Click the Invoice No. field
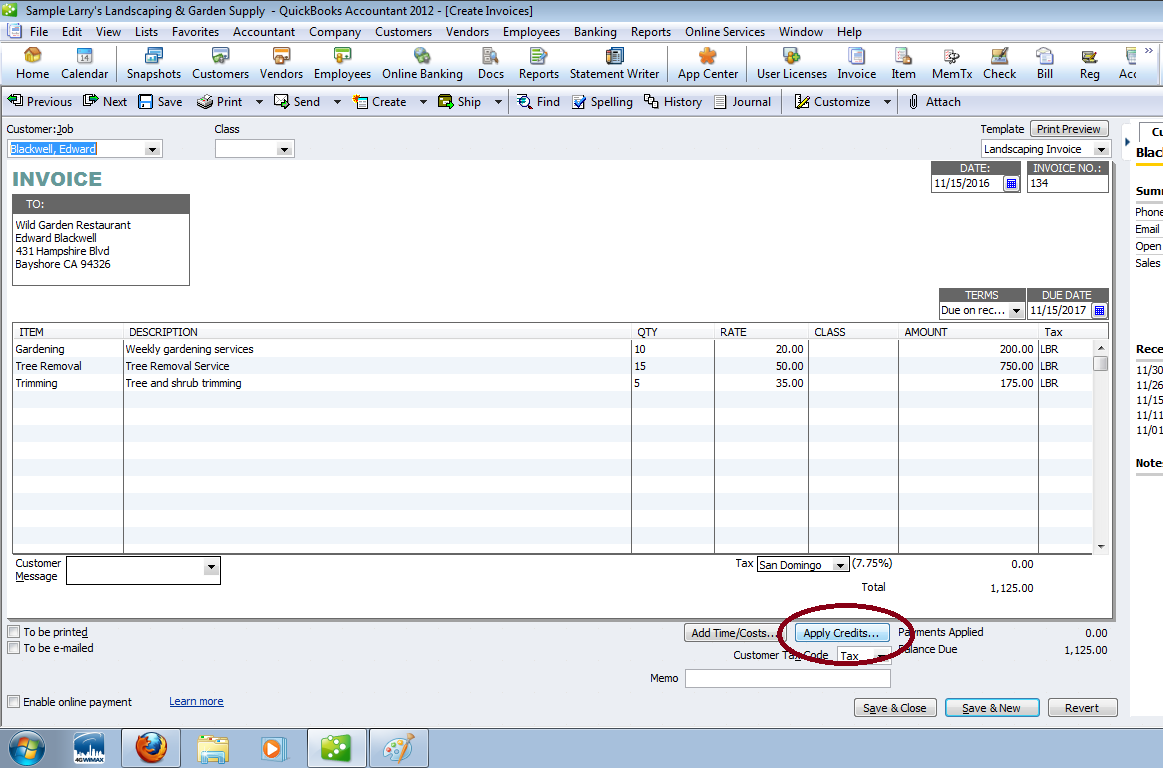The height and width of the screenshot is (768, 1163). [1067, 183]
